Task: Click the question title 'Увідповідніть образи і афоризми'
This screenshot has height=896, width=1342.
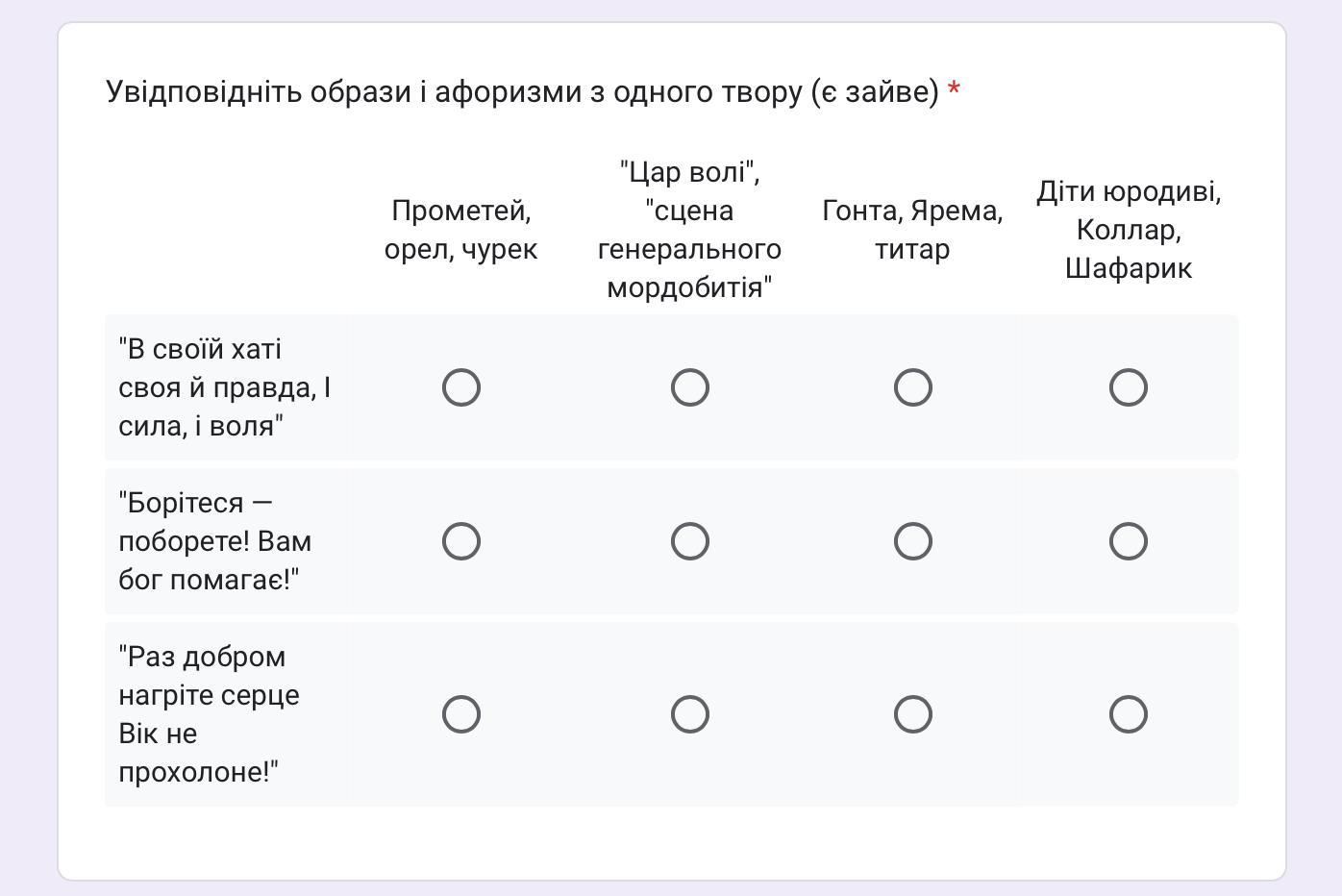Action: [522, 91]
